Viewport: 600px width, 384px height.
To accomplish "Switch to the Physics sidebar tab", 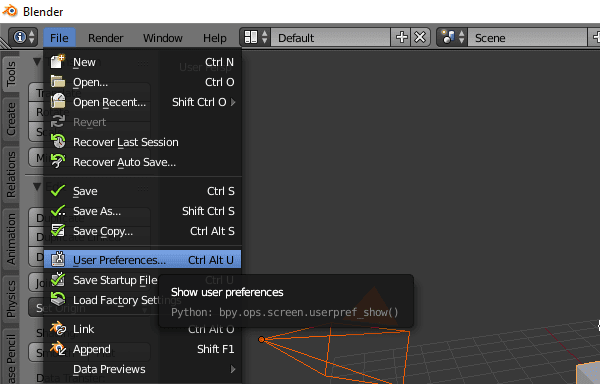I will point(11,299).
